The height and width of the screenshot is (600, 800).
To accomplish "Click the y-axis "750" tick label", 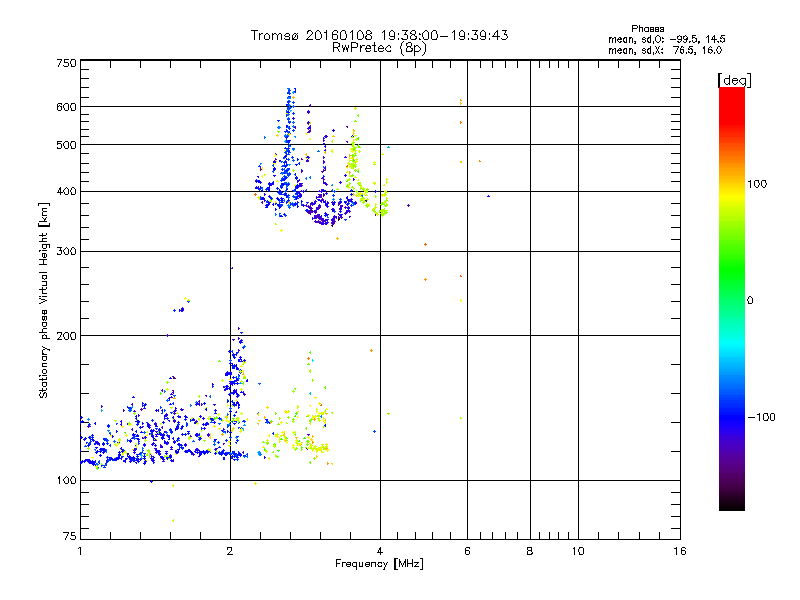I will click(66, 63).
